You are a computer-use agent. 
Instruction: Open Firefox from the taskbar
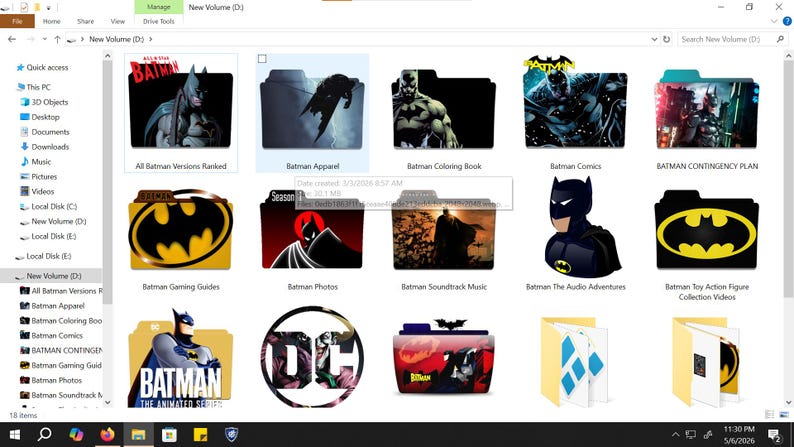coord(107,434)
